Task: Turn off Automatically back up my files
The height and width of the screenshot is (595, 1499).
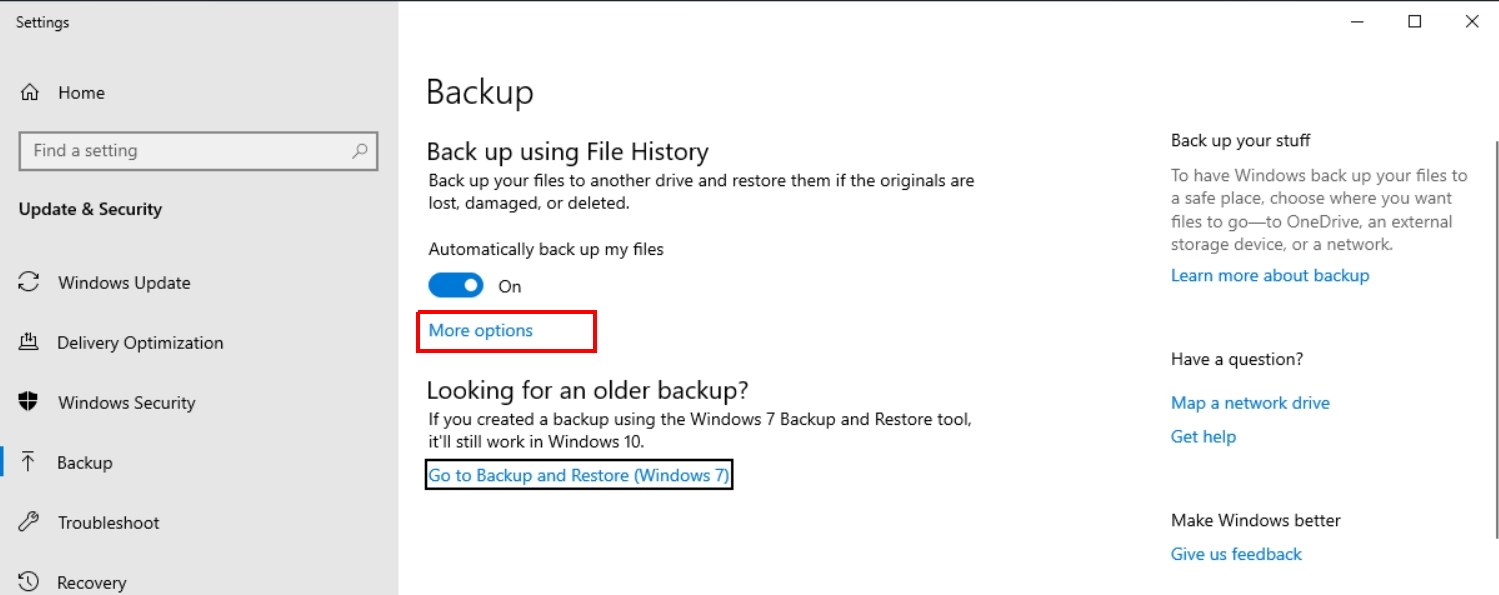Action: pyautogui.click(x=456, y=286)
